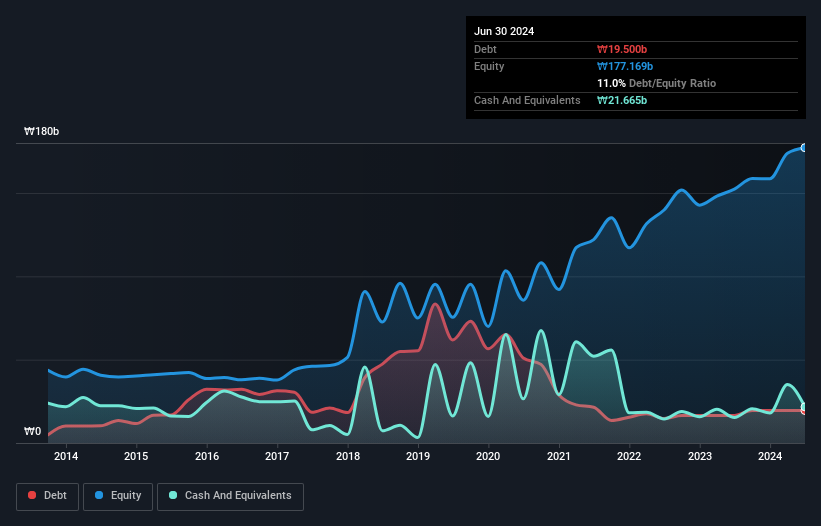Click the 2019 x-axis label
The image size is (821, 526).
pos(418,456)
